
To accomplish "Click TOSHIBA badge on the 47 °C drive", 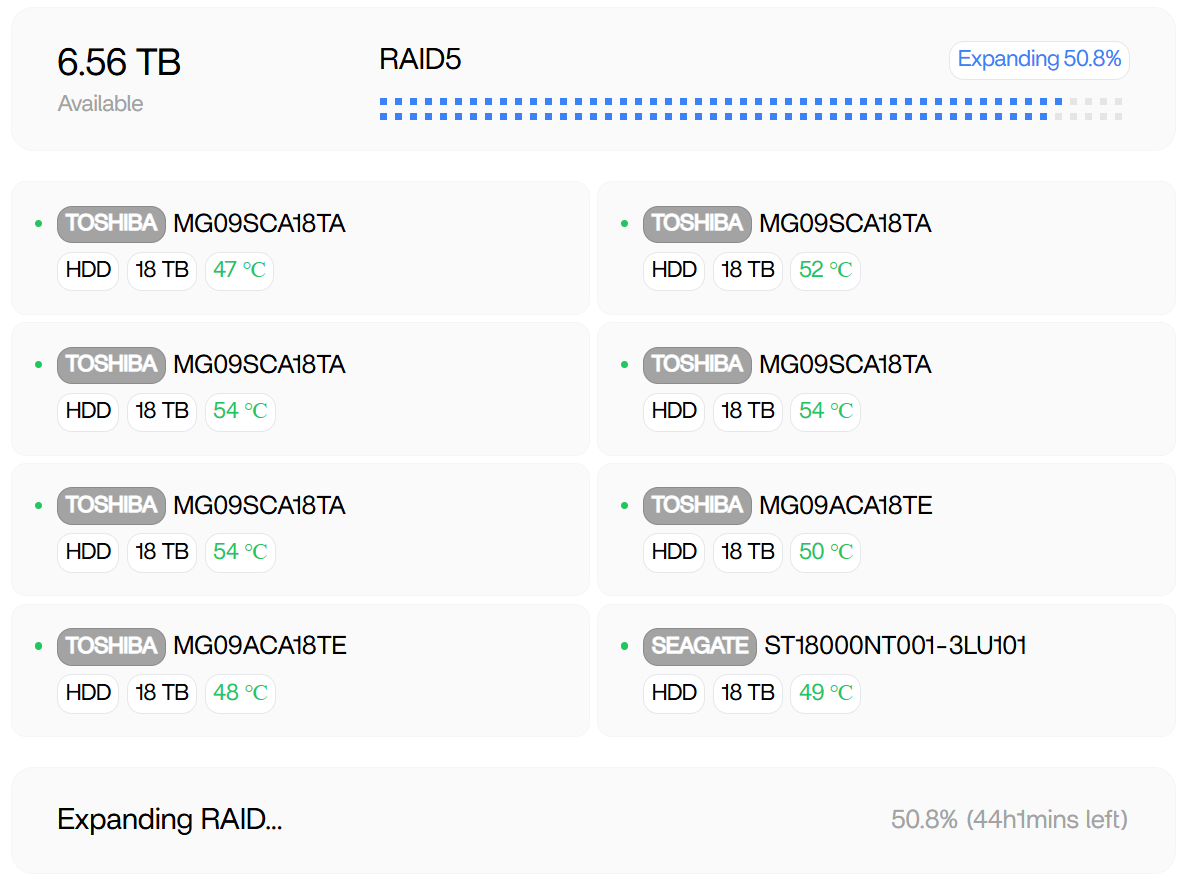I will point(111,223).
